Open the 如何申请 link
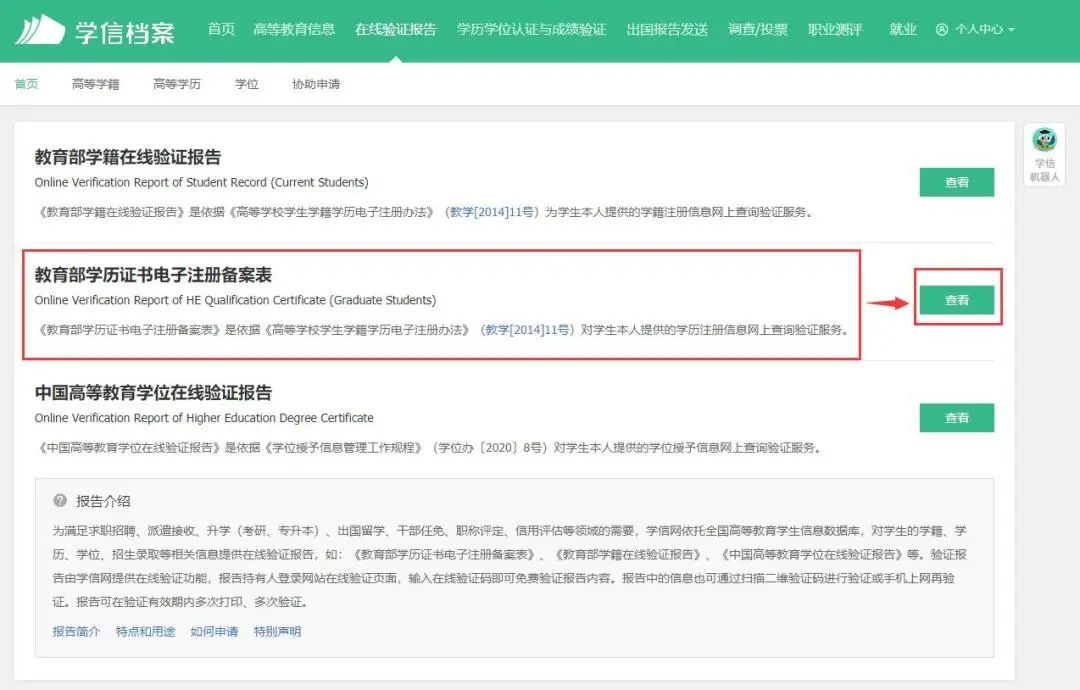 [x=214, y=631]
